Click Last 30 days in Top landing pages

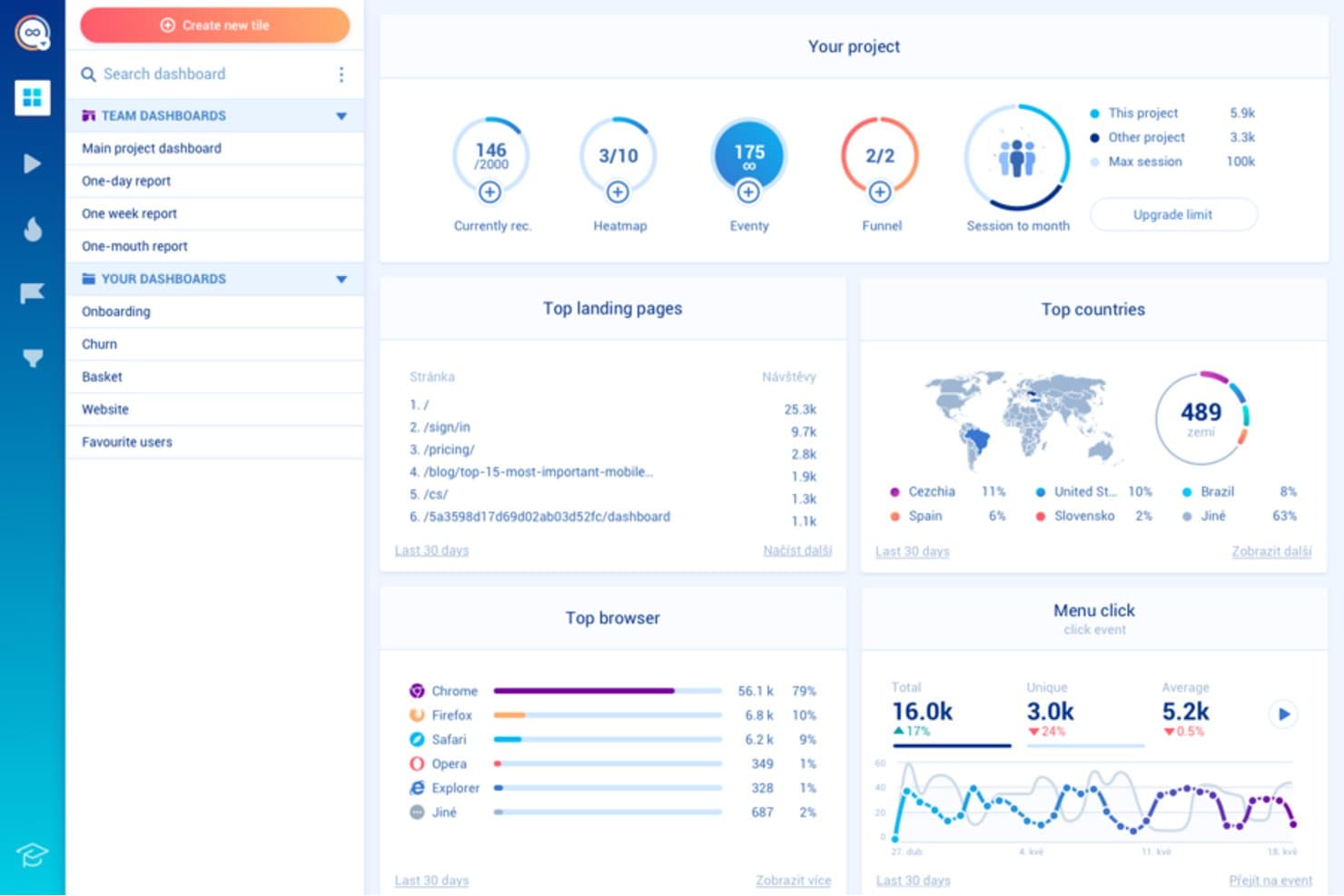pos(431,550)
